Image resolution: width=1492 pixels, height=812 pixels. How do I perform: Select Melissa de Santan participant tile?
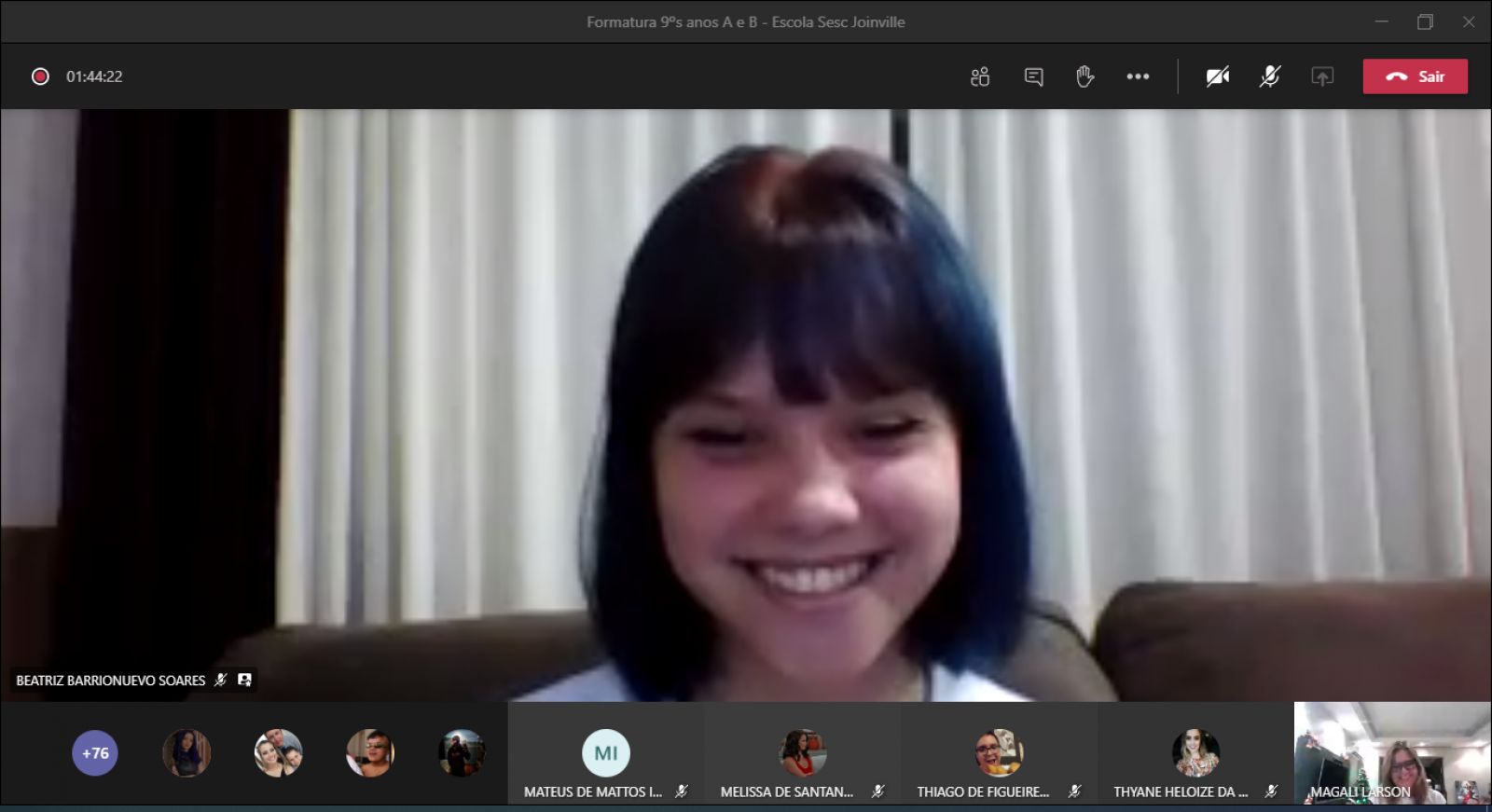click(x=802, y=753)
